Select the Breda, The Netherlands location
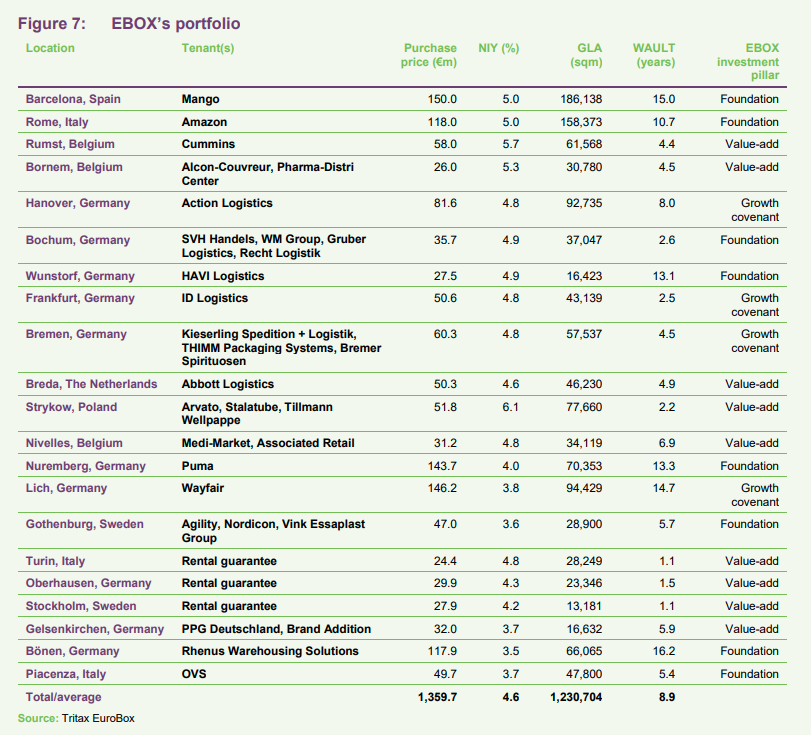The width and height of the screenshot is (811, 735). click(x=91, y=384)
